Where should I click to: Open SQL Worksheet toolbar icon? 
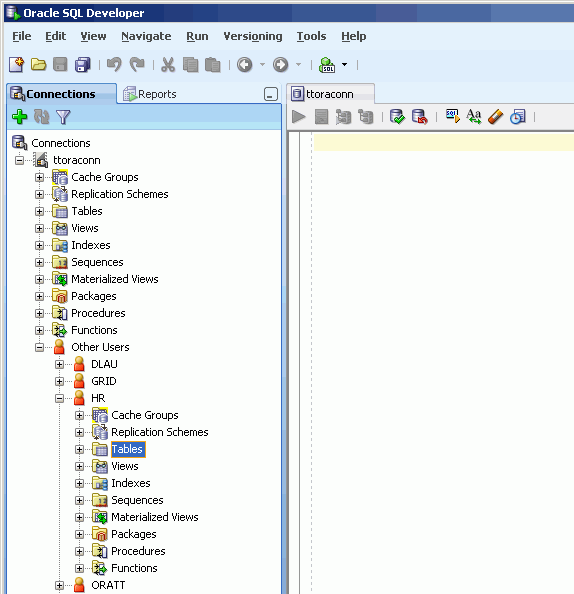pyautogui.click(x=327, y=65)
